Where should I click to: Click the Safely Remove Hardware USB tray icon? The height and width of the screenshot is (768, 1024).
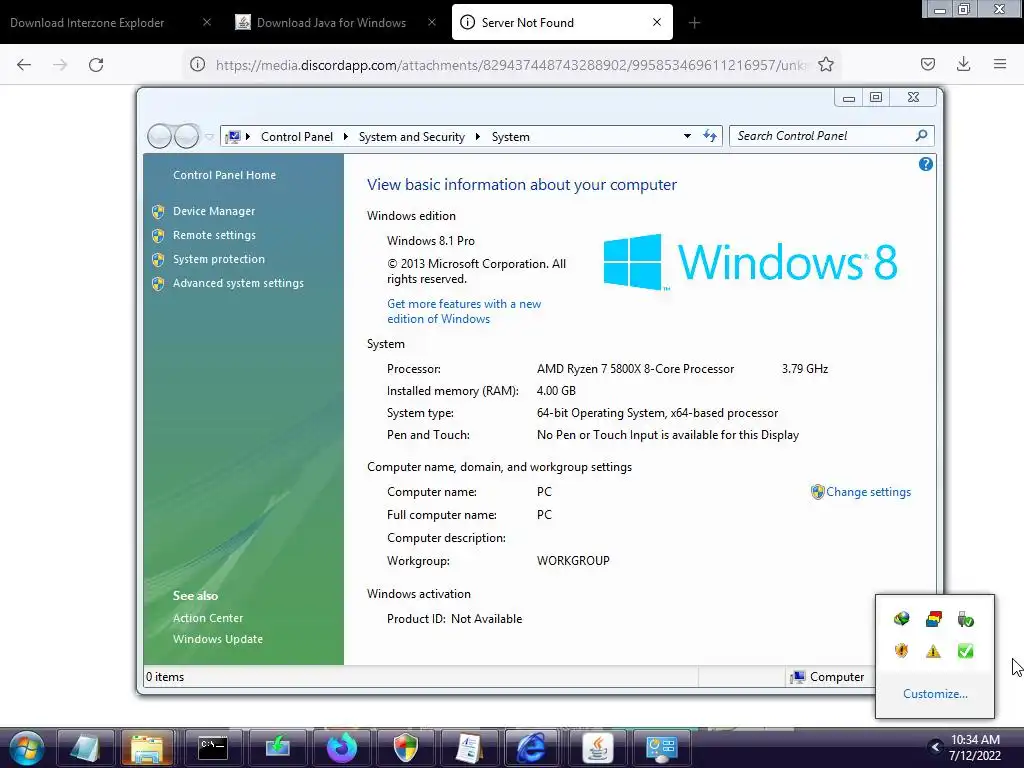click(966, 618)
